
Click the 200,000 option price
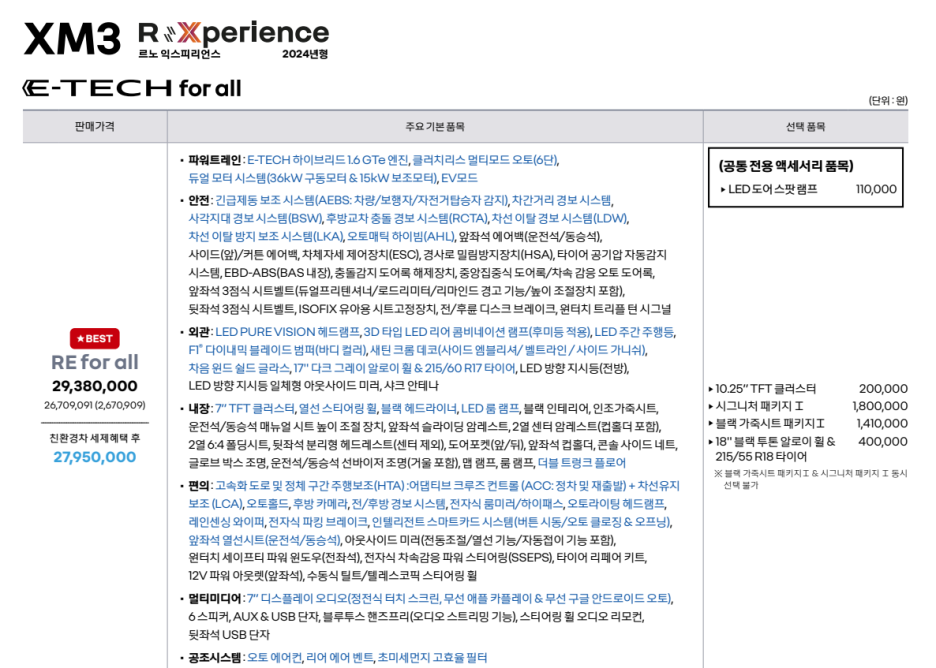click(883, 389)
